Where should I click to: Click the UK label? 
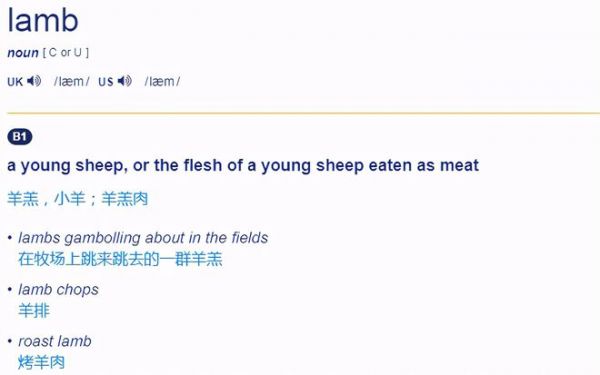click(x=15, y=82)
